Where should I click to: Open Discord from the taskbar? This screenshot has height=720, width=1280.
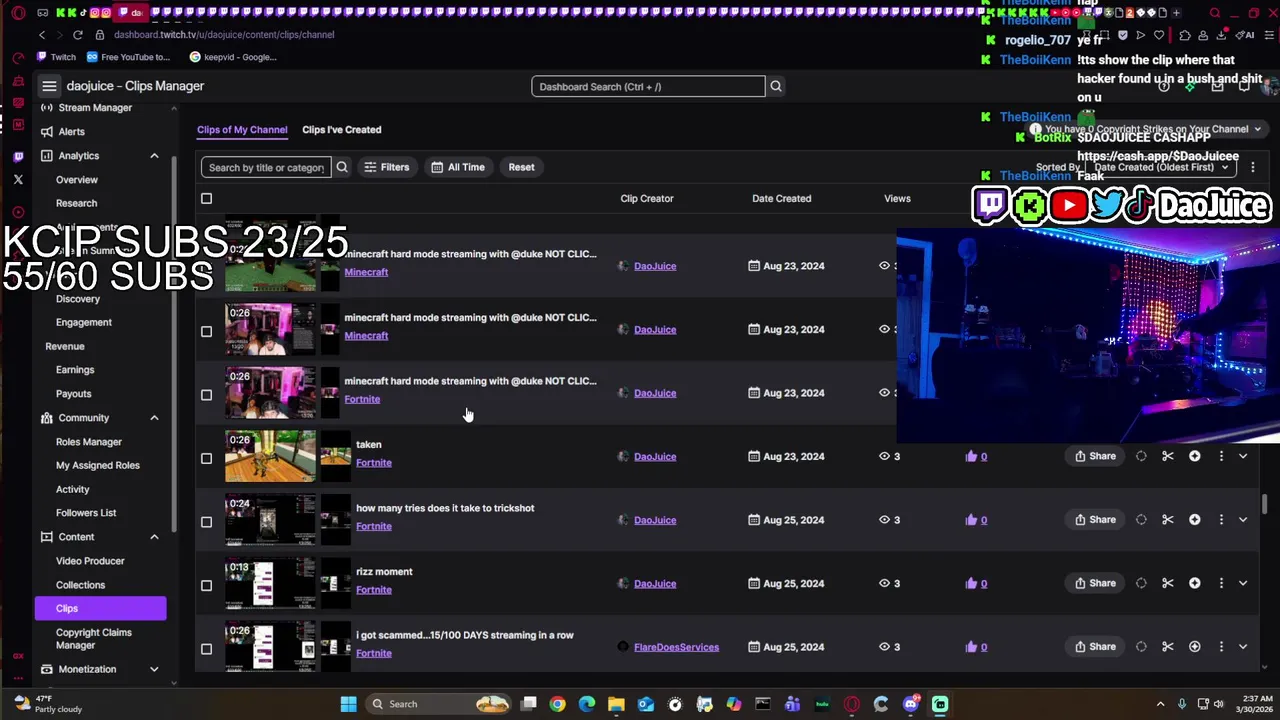[910, 704]
